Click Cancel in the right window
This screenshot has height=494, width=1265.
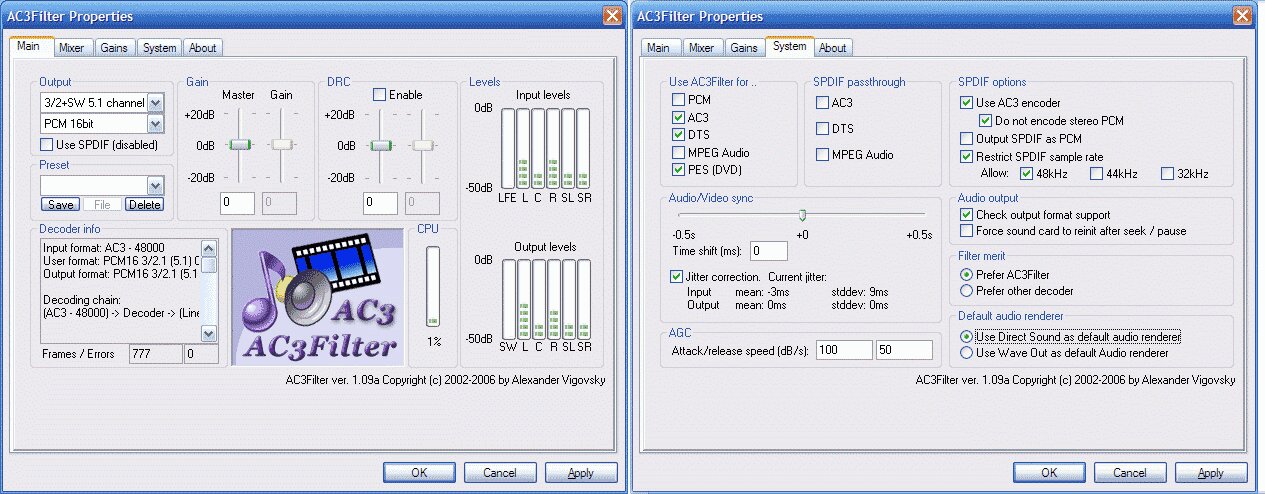click(1130, 473)
